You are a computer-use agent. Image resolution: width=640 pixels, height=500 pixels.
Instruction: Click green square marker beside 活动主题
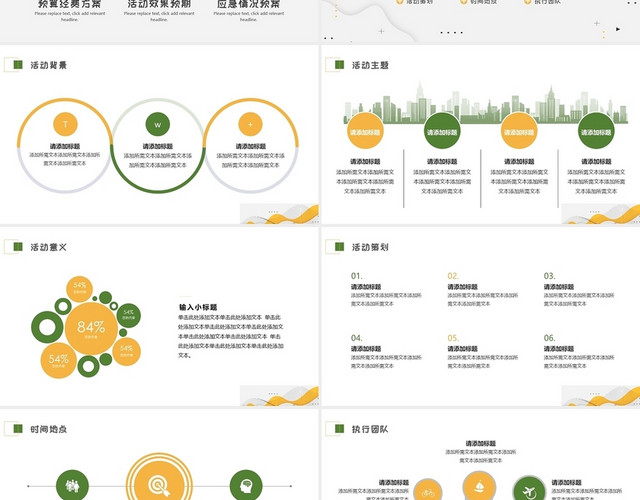click(340, 64)
